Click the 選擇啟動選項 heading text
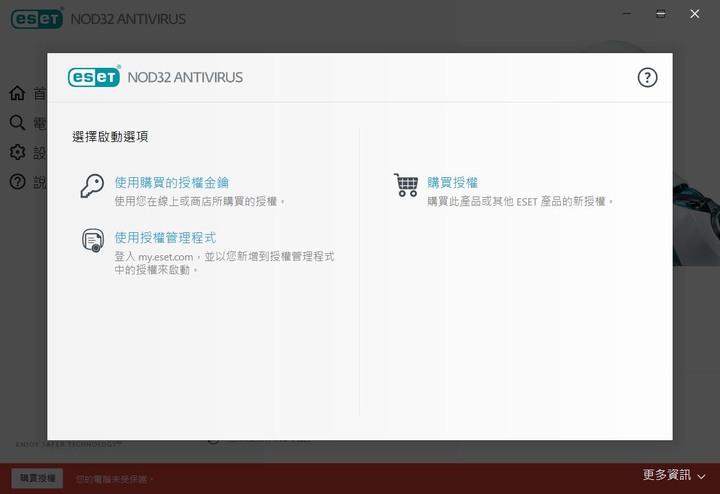This screenshot has width=720, height=494. 110,136
